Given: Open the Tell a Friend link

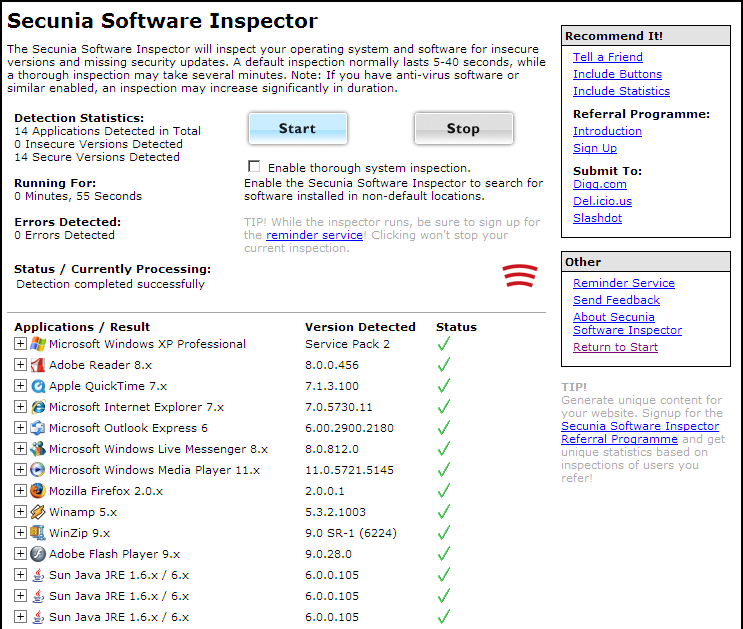Looking at the screenshot, I should (607, 57).
